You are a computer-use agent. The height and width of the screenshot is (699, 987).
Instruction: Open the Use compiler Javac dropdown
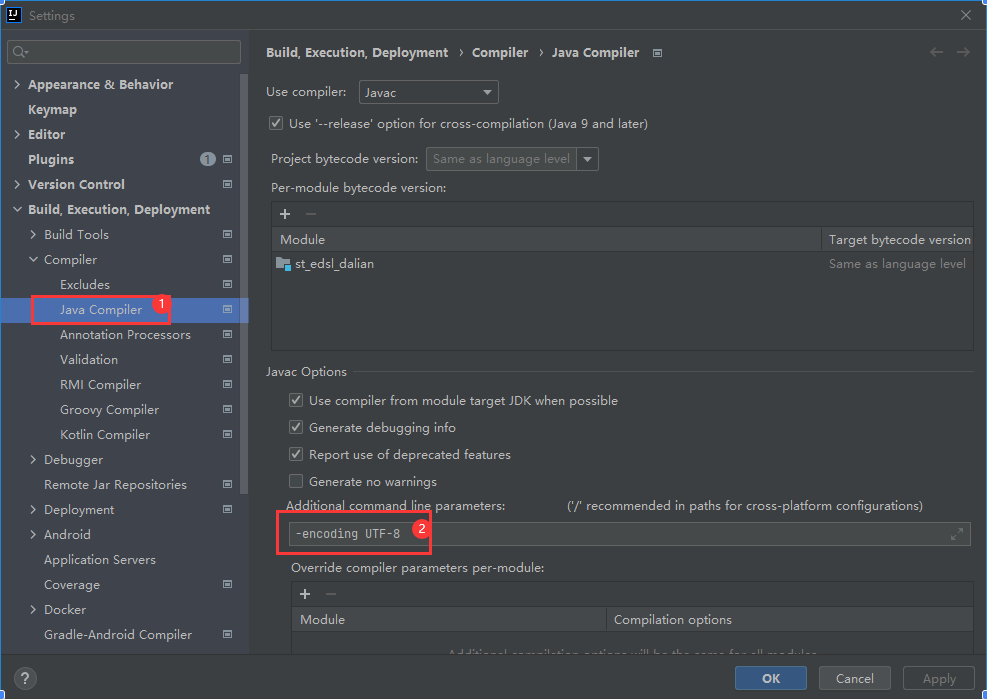[x=428, y=93]
